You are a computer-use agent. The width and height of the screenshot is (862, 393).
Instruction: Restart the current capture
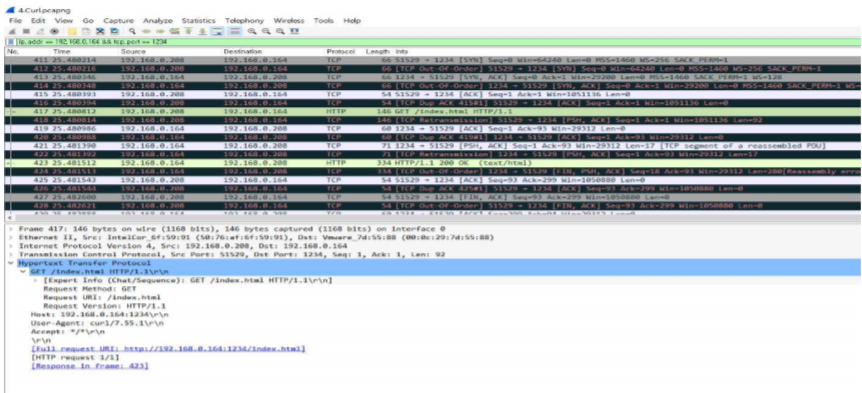40,31
